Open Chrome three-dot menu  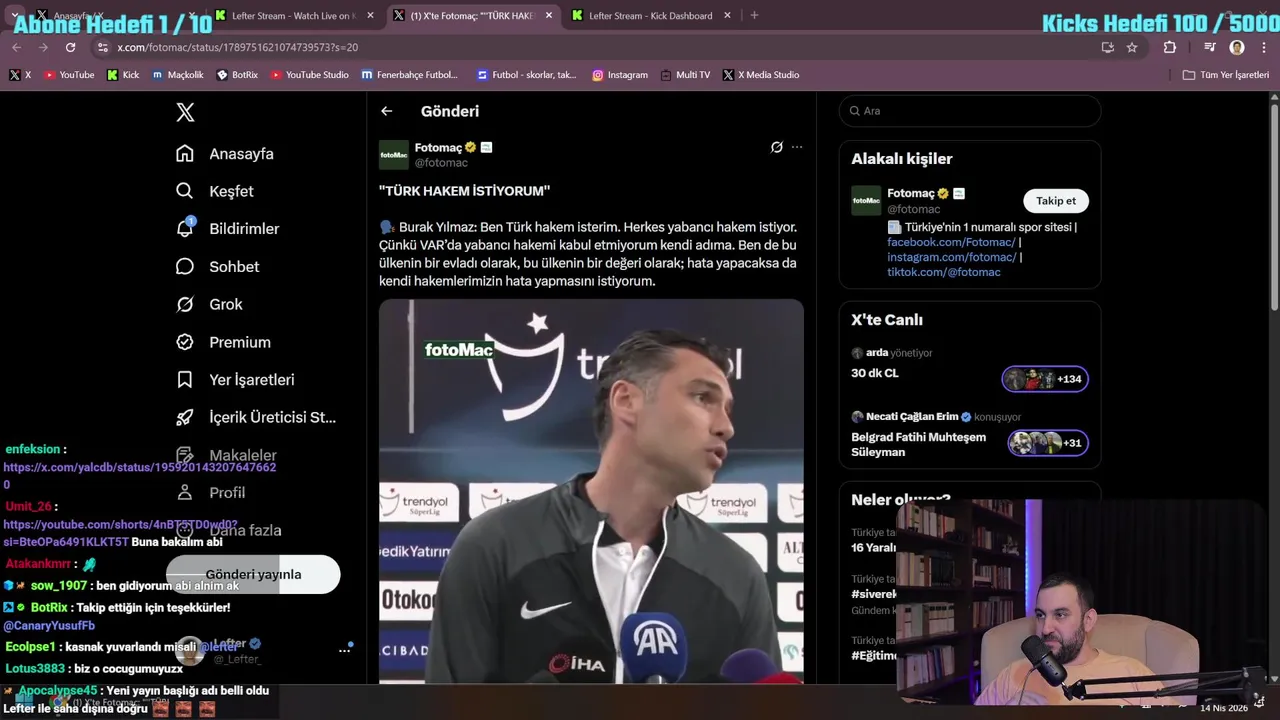coord(1264,47)
